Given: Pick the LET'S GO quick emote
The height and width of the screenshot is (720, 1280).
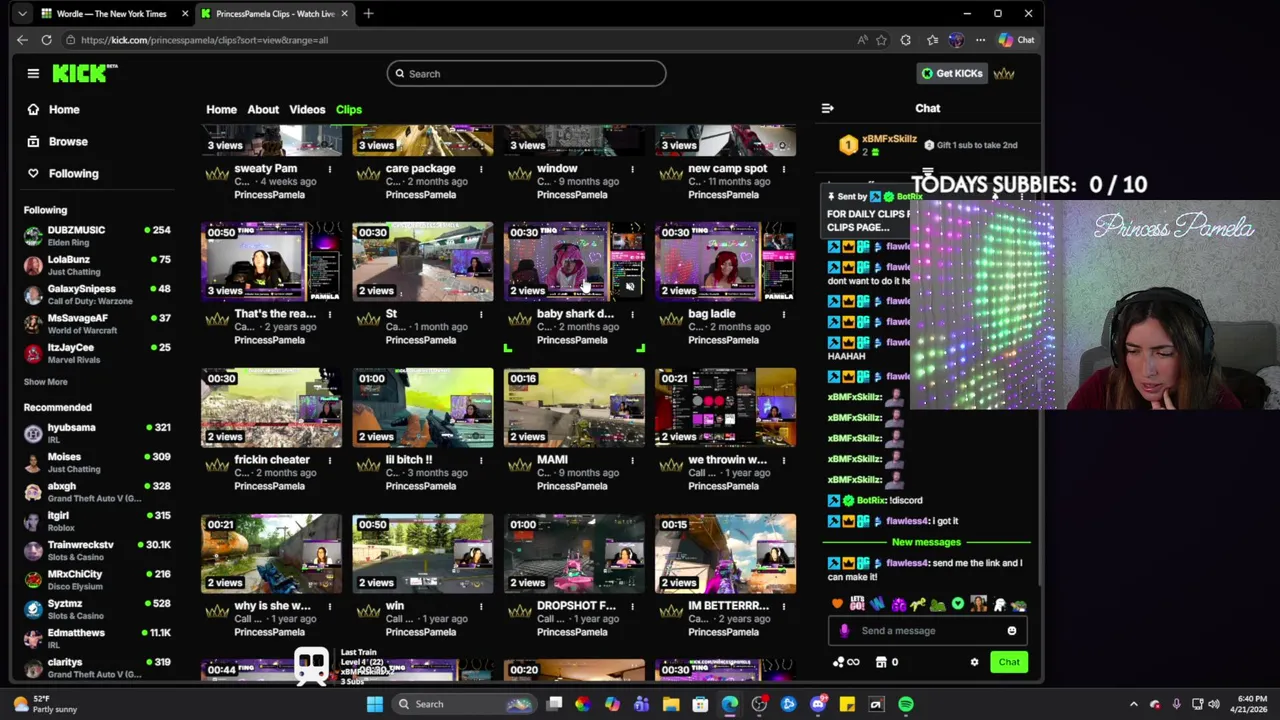Looking at the screenshot, I should (857, 604).
